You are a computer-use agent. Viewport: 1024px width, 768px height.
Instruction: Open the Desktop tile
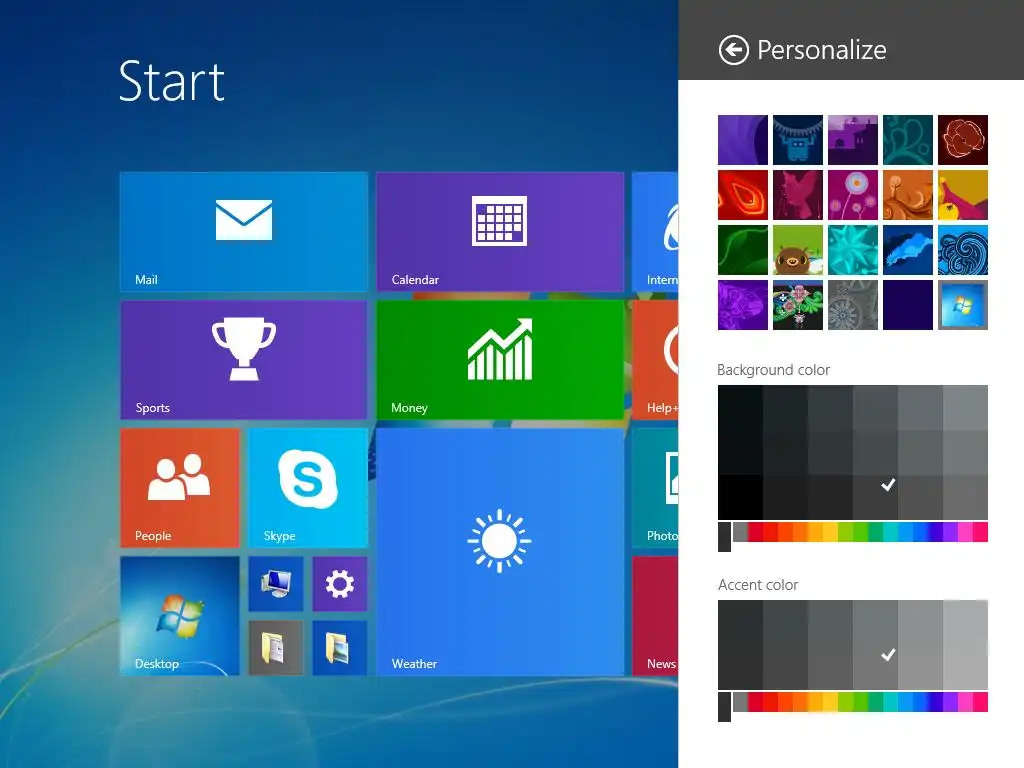tap(180, 616)
